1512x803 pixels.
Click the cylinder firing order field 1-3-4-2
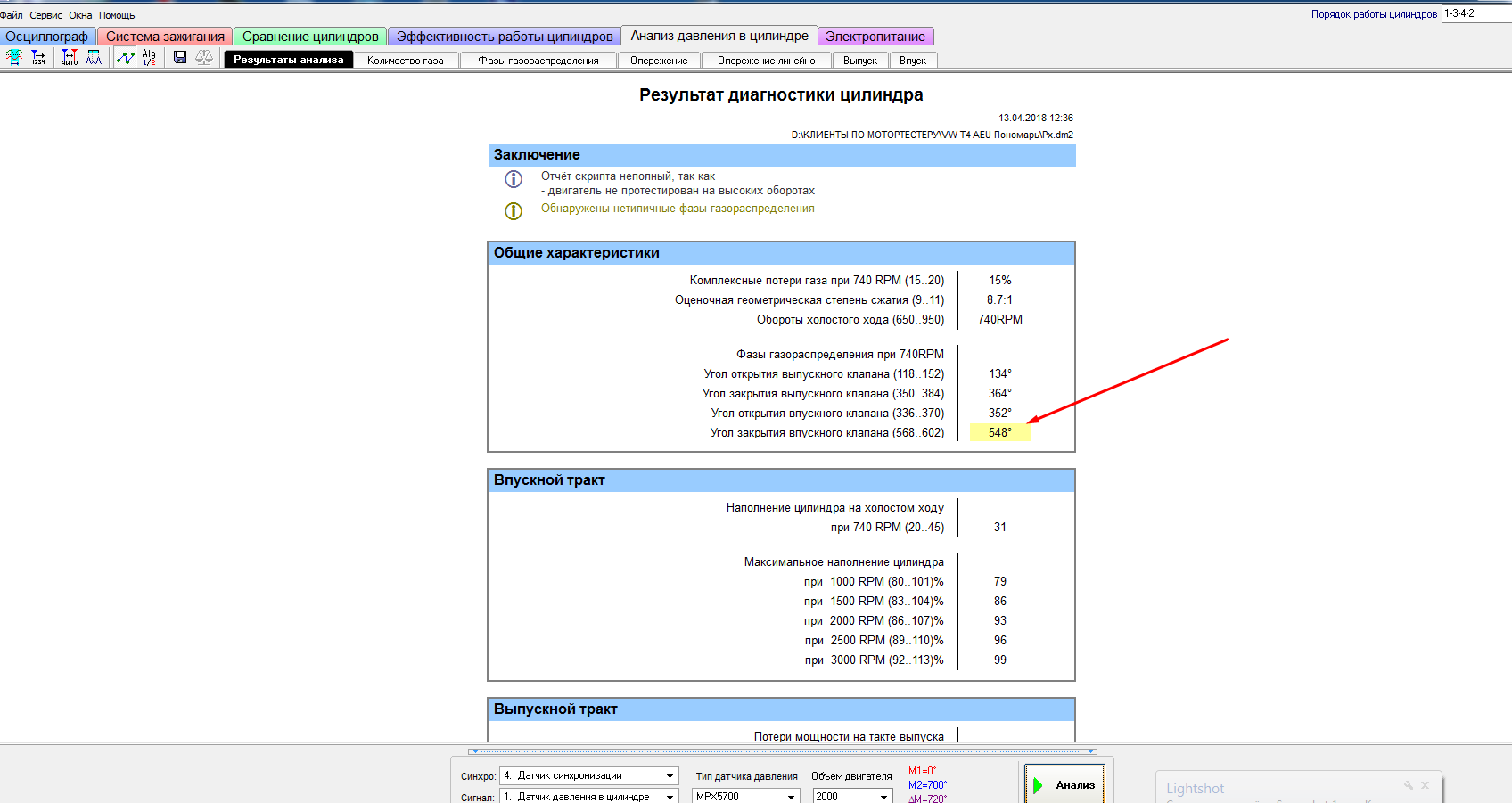click(1476, 14)
